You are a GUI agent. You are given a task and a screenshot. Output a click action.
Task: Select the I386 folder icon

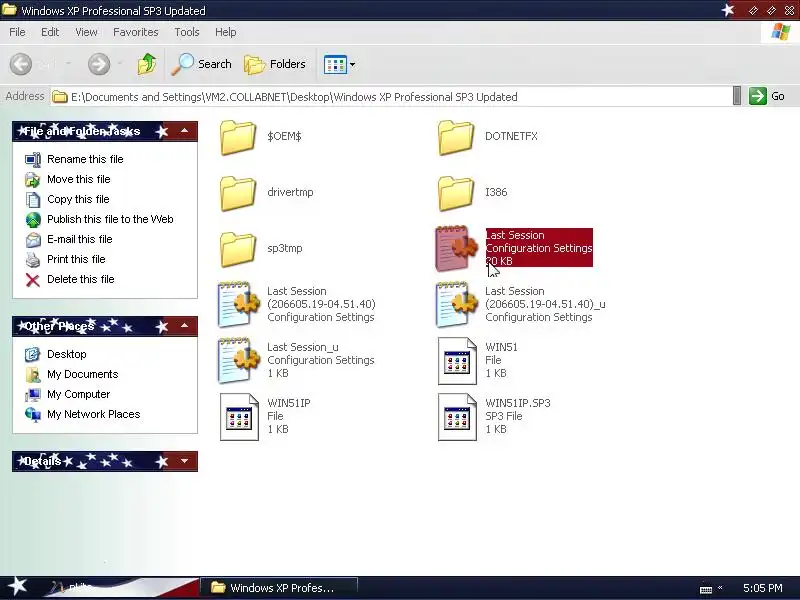(456, 193)
